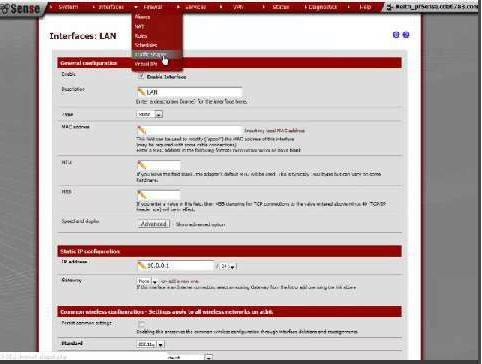Open the Services menu
Image resolution: width=482 pixels, height=364 pixels.
pyautogui.click(x=196, y=7)
